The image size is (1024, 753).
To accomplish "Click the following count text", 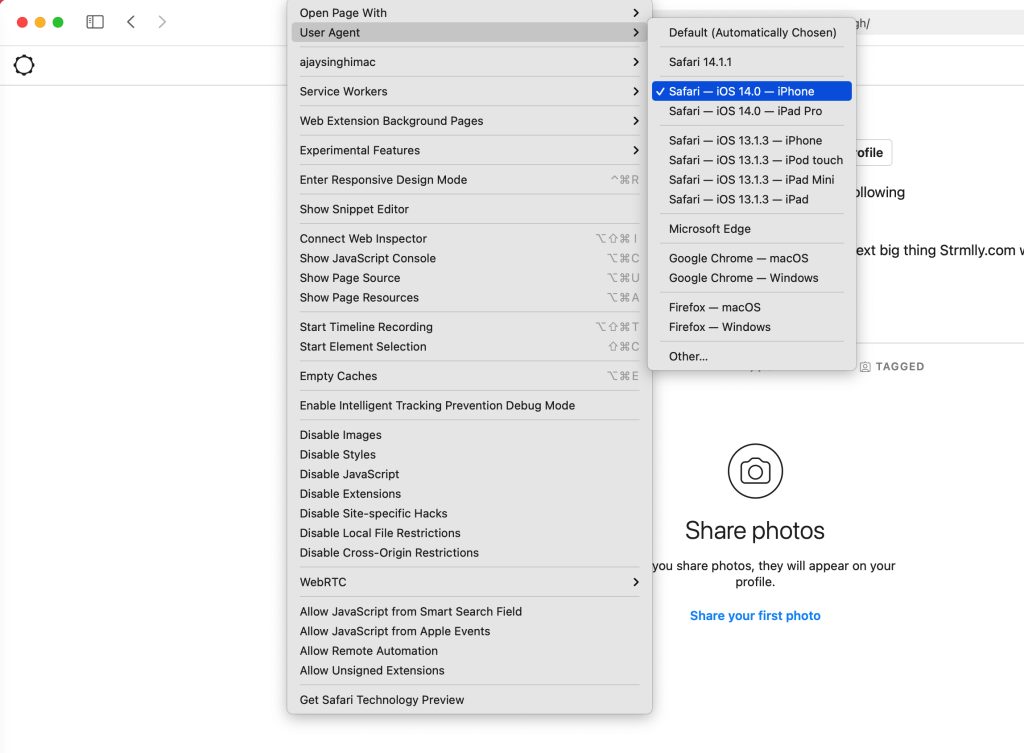I will 880,192.
